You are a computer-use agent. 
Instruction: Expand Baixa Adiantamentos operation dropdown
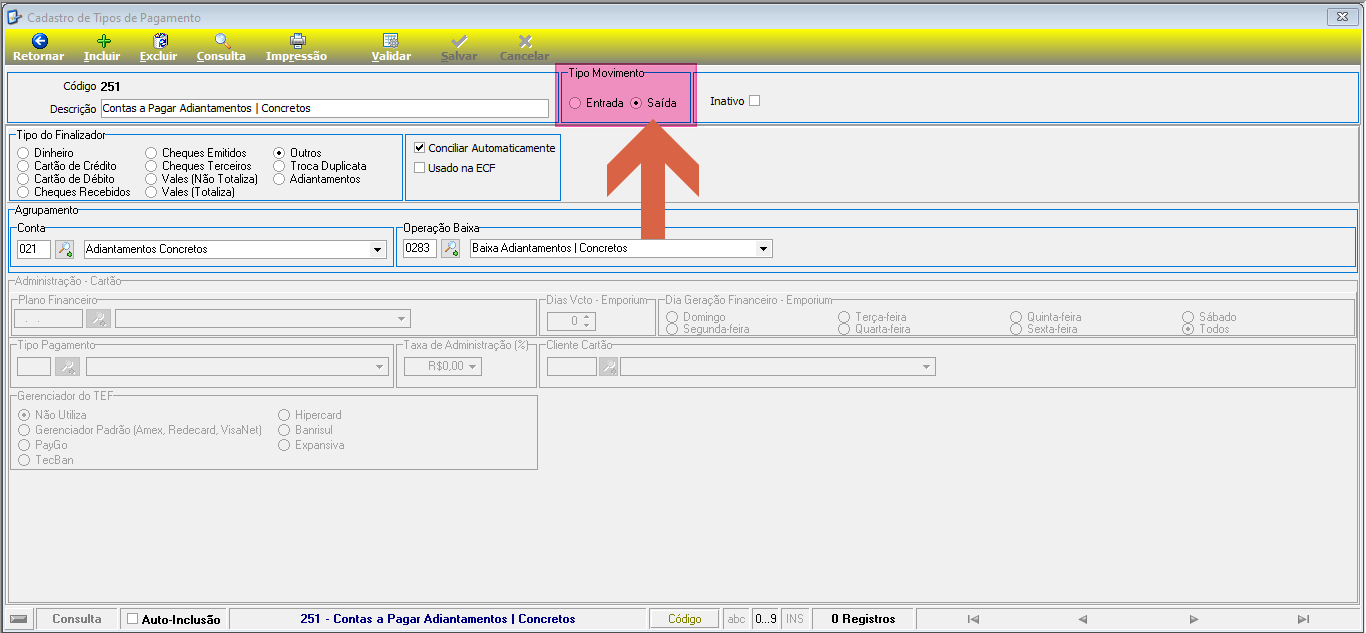tap(763, 248)
